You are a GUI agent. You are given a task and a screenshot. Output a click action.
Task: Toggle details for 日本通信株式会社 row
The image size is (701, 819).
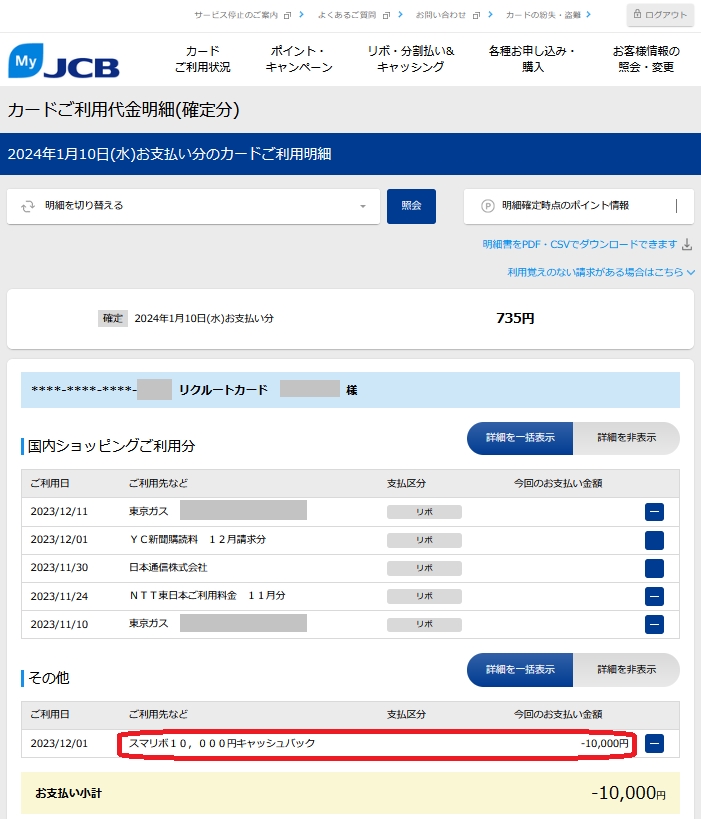(654, 568)
